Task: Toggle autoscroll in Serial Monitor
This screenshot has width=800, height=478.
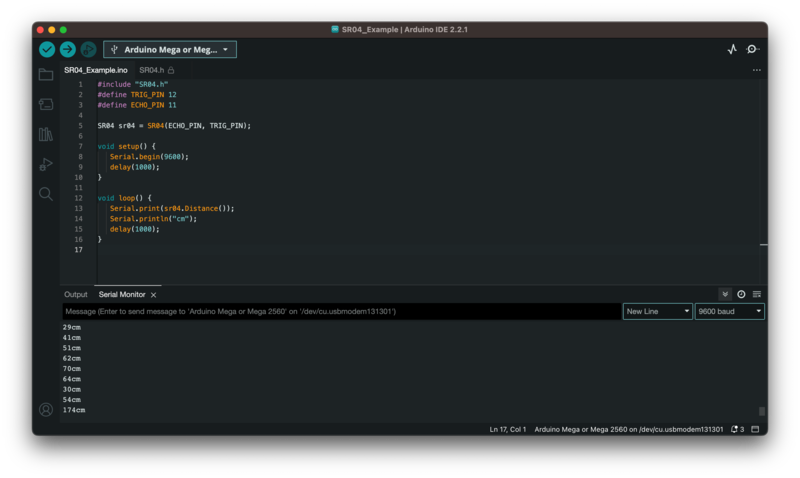Action: (725, 294)
